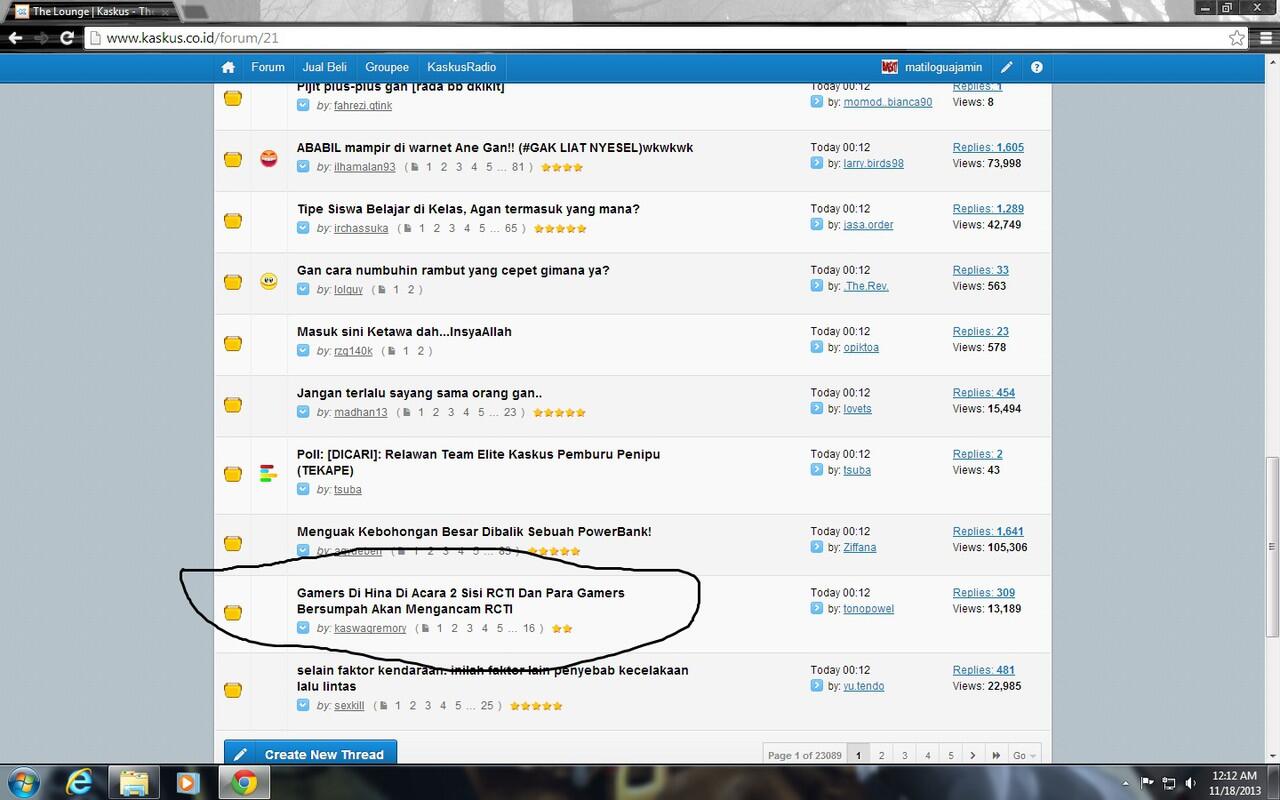Screen dimensions: 1280x800
Task: Open Replies: 454 link
Action: (984, 393)
